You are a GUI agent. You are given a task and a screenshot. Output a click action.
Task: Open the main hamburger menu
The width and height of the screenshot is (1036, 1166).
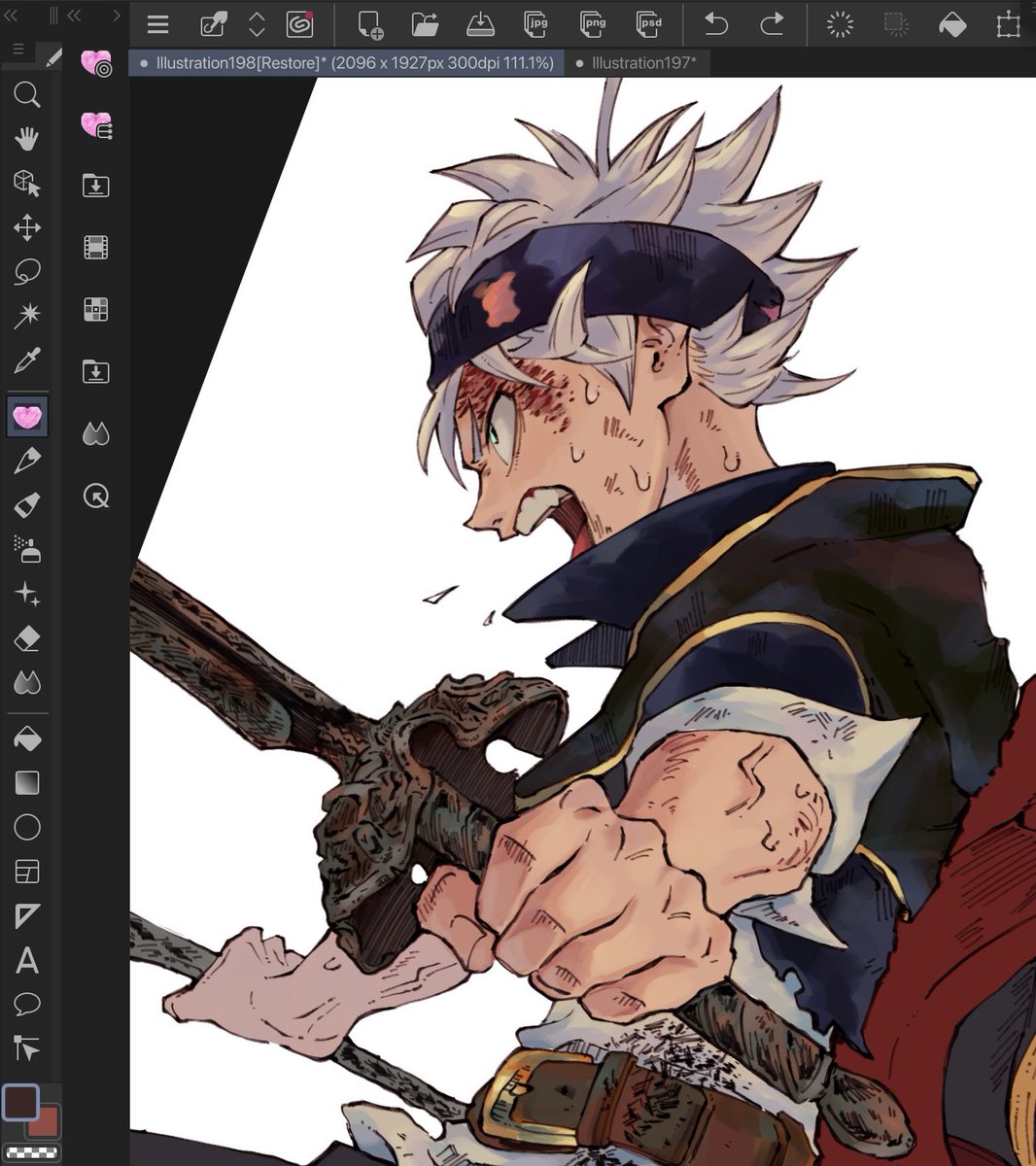click(157, 25)
